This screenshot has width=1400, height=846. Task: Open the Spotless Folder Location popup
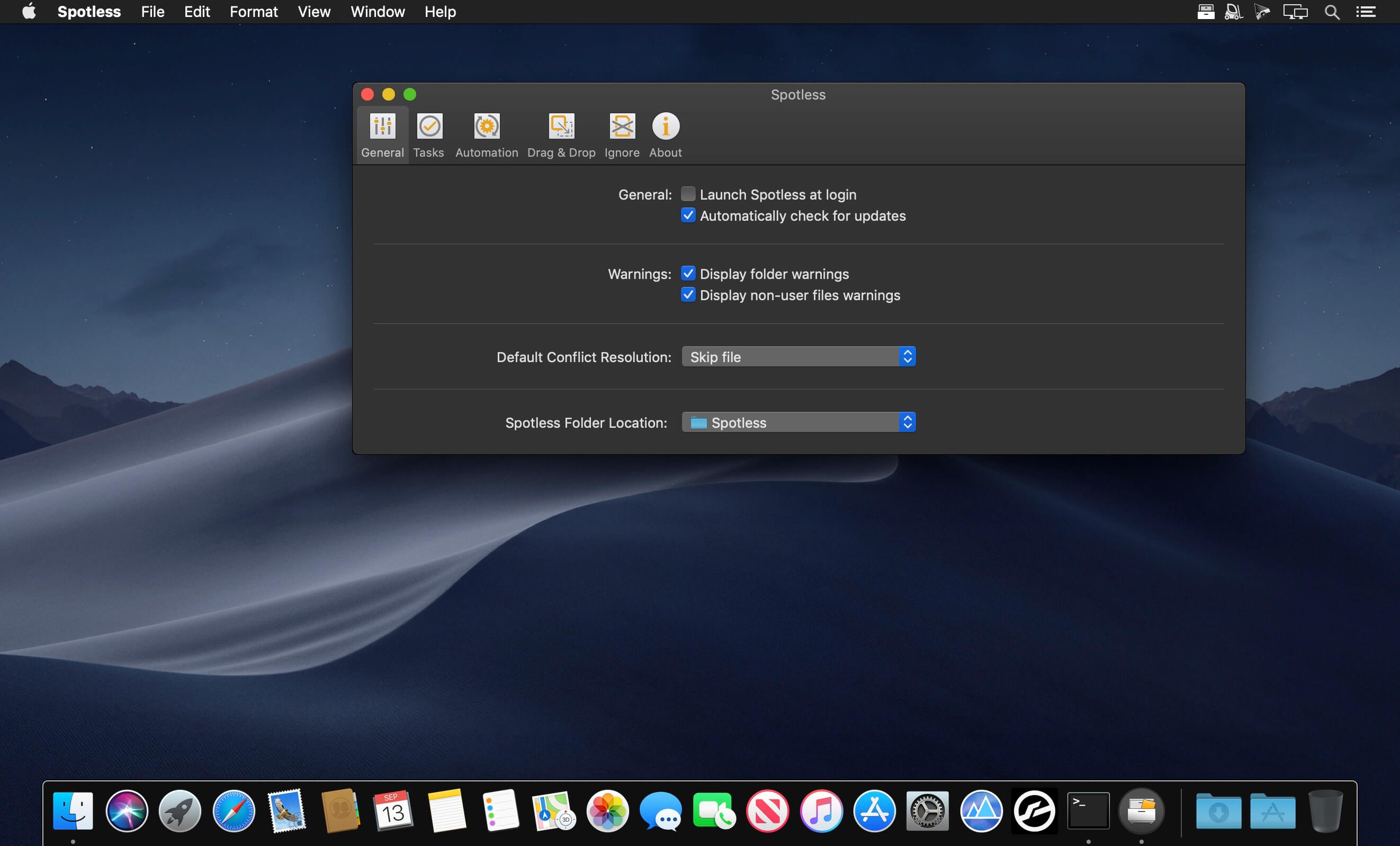[x=798, y=422]
